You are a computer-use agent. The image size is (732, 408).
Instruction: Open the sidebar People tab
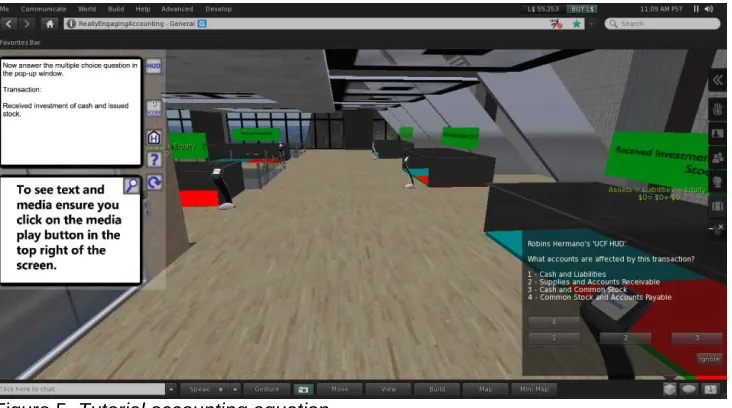[718, 158]
